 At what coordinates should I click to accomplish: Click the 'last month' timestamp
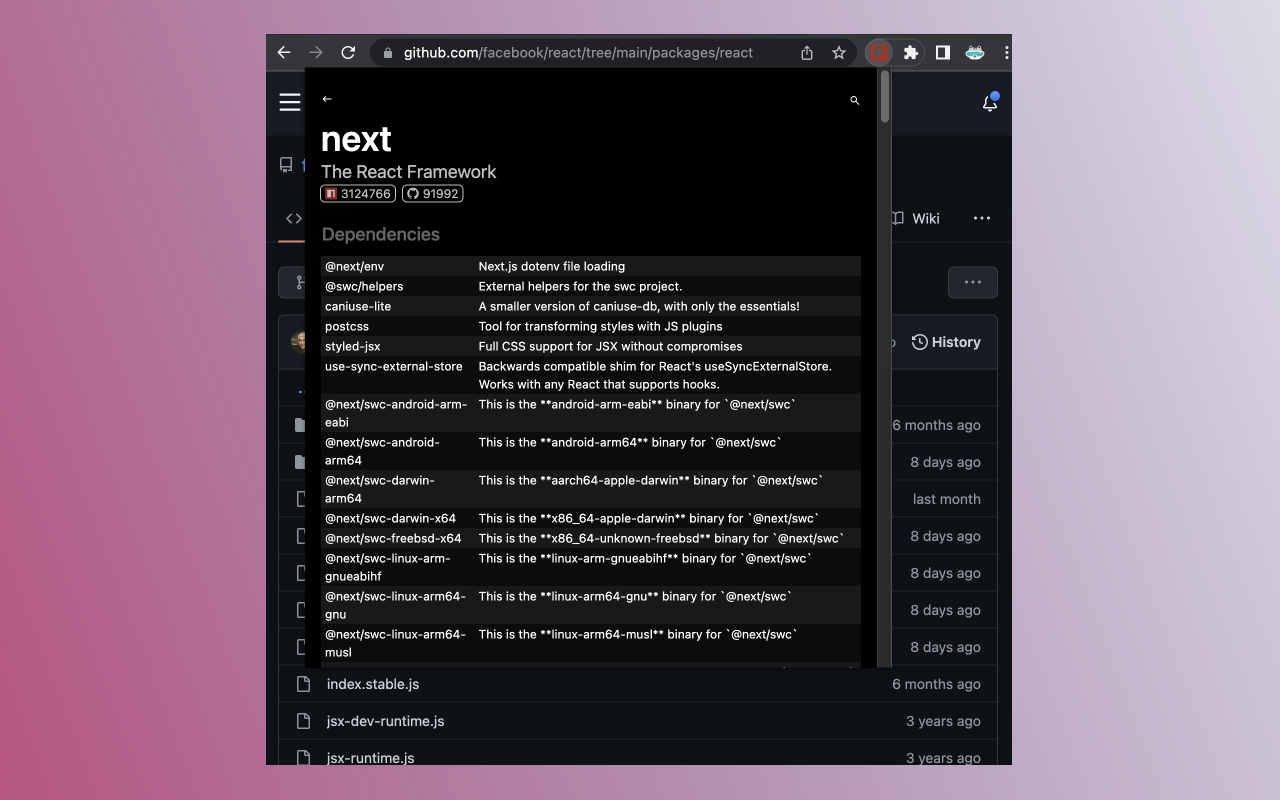947,499
